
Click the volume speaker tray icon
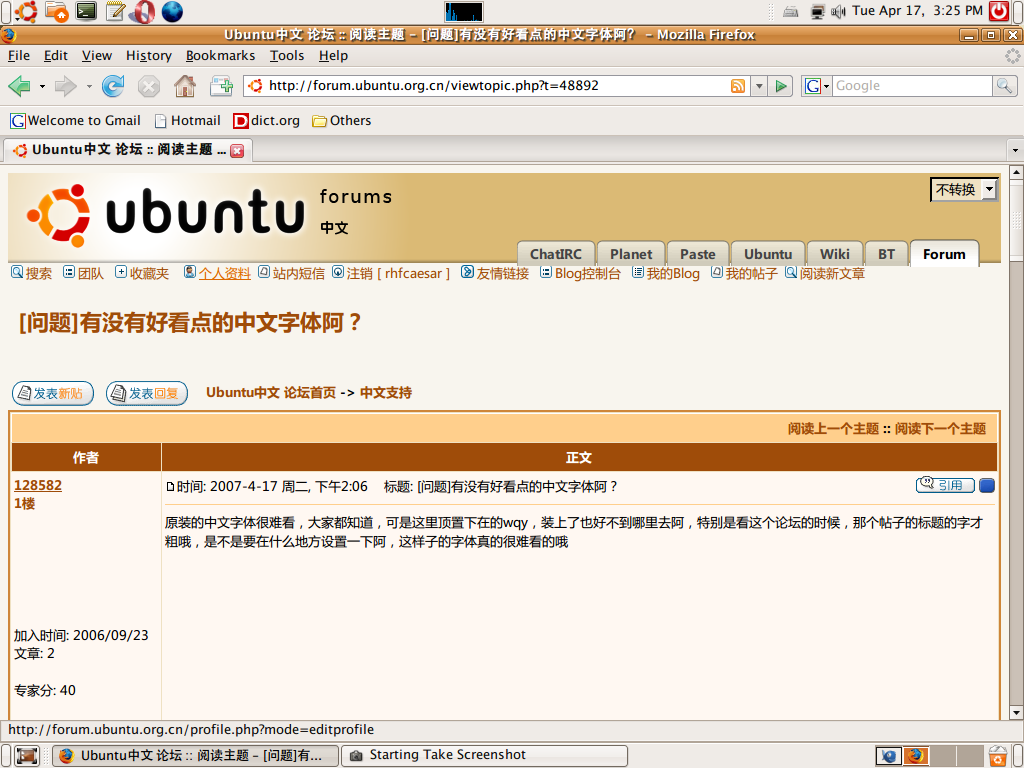pos(838,11)
